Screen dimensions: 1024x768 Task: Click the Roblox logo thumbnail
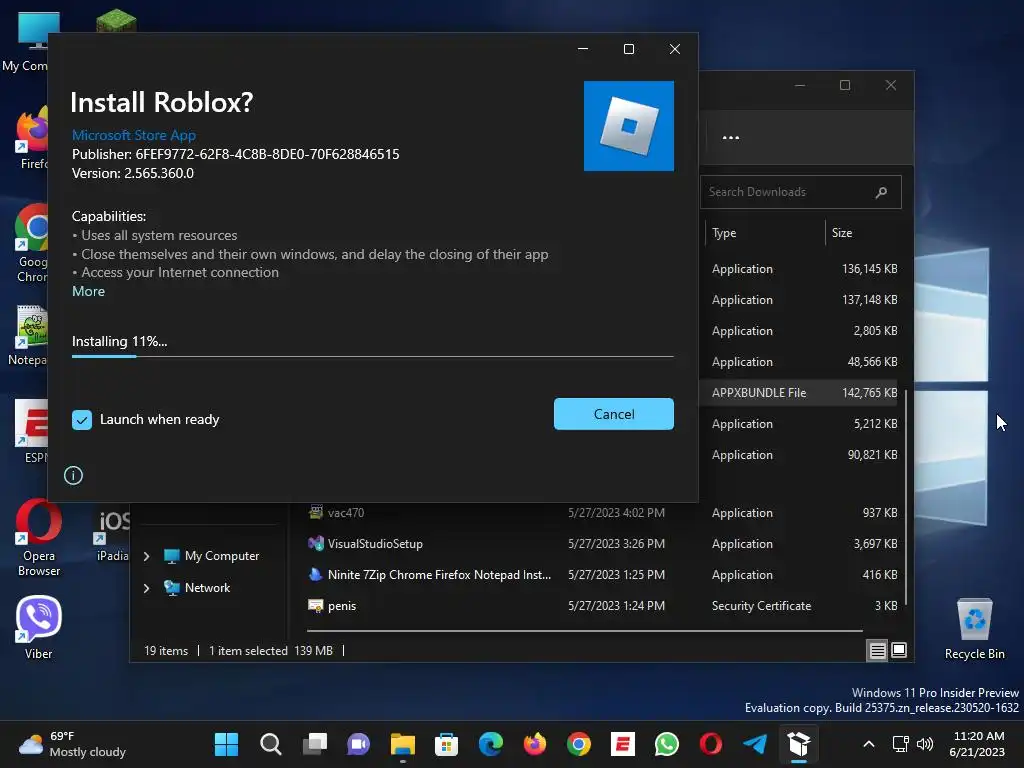[629, 126]
